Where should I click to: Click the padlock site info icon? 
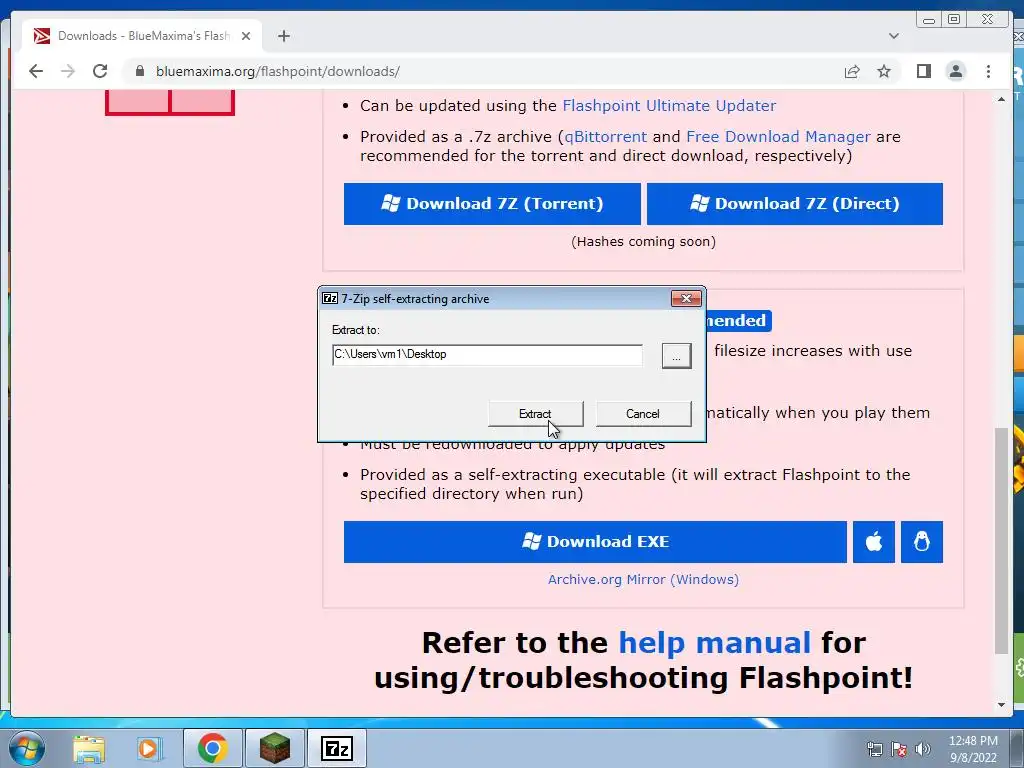[139, 71]
